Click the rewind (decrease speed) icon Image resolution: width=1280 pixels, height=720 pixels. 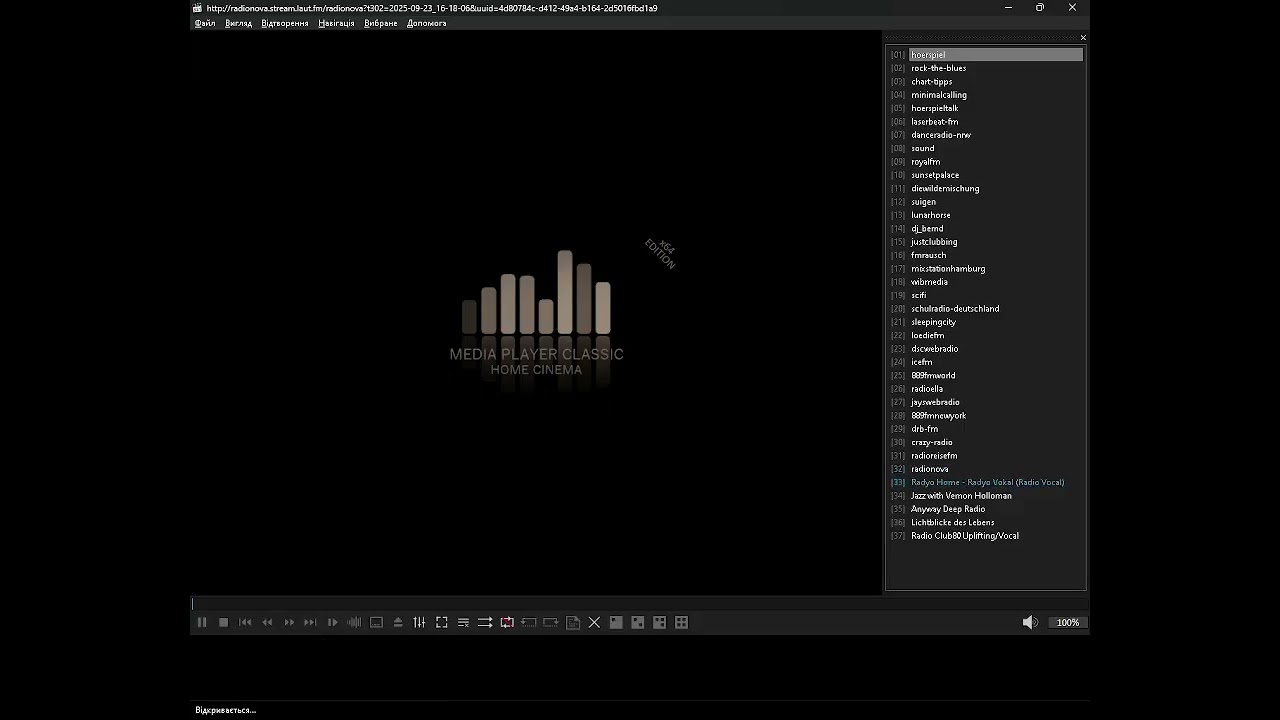click(x=267, y=622)
